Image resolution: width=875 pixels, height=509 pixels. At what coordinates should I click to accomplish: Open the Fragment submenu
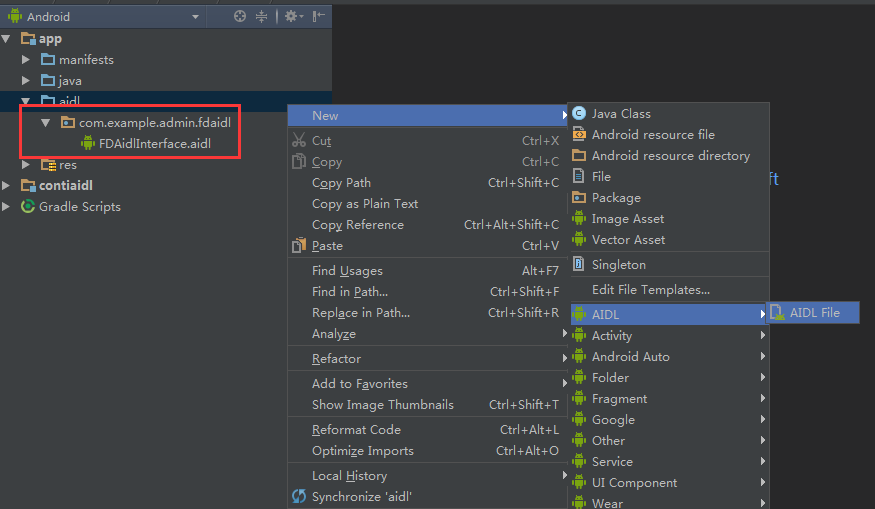[669, 398]
